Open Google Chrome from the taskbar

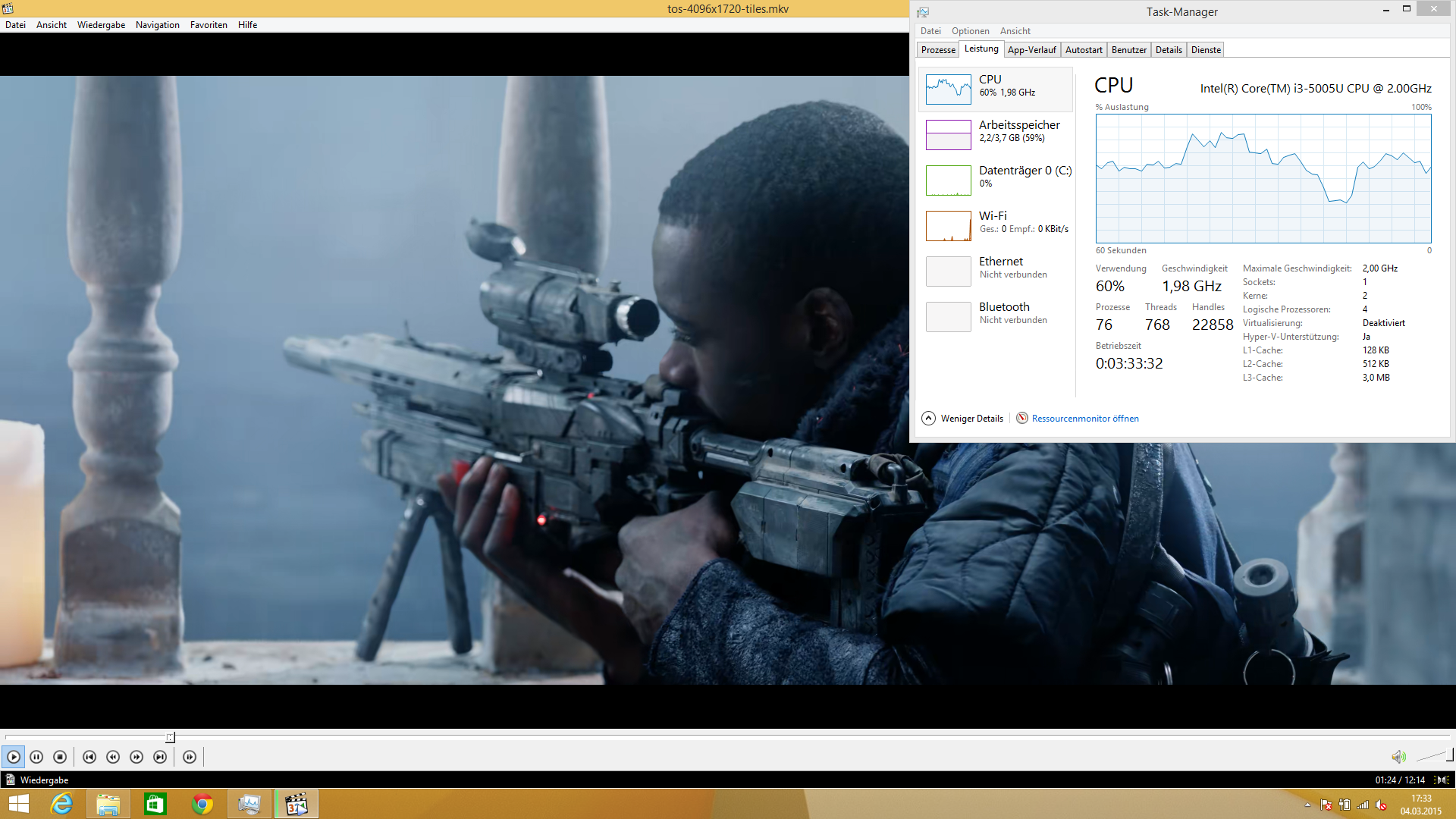202,804
